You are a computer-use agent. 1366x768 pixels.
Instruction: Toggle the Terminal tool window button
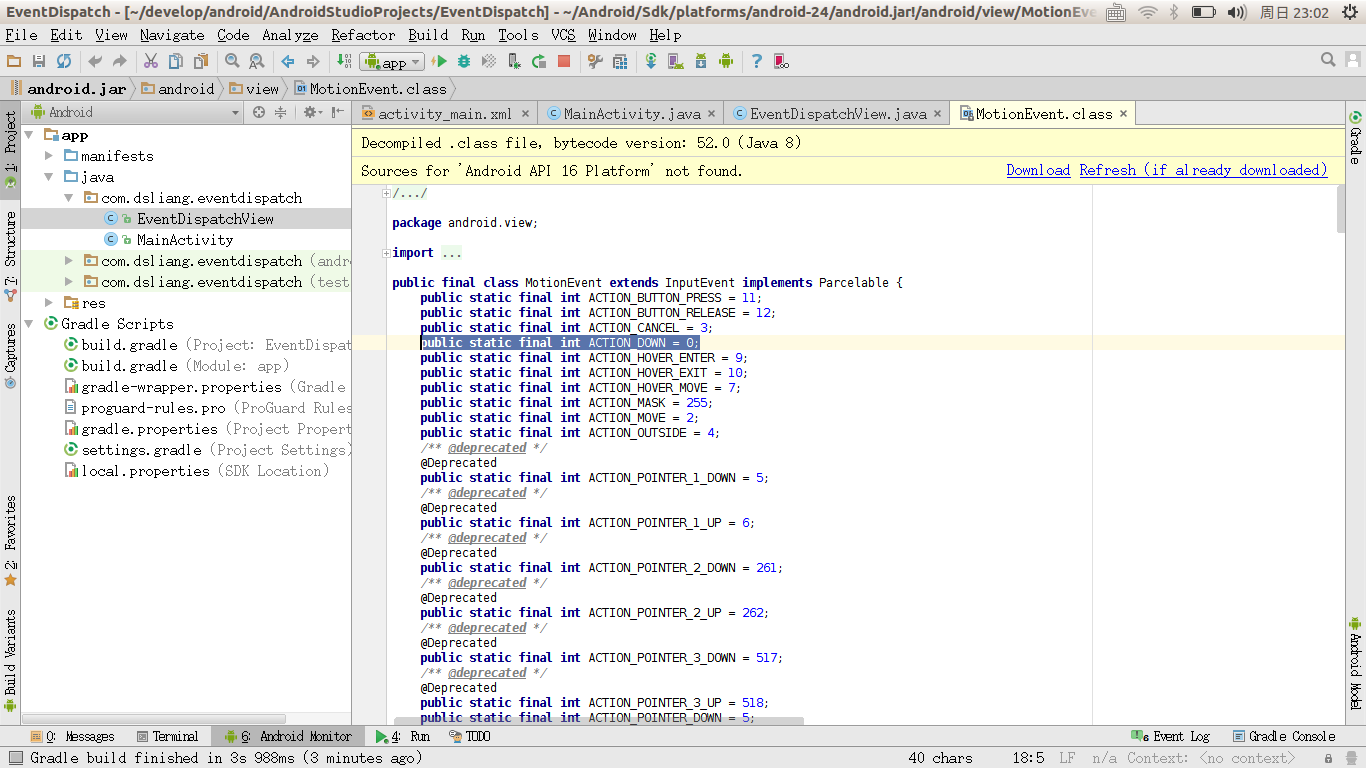coord(167,736)
